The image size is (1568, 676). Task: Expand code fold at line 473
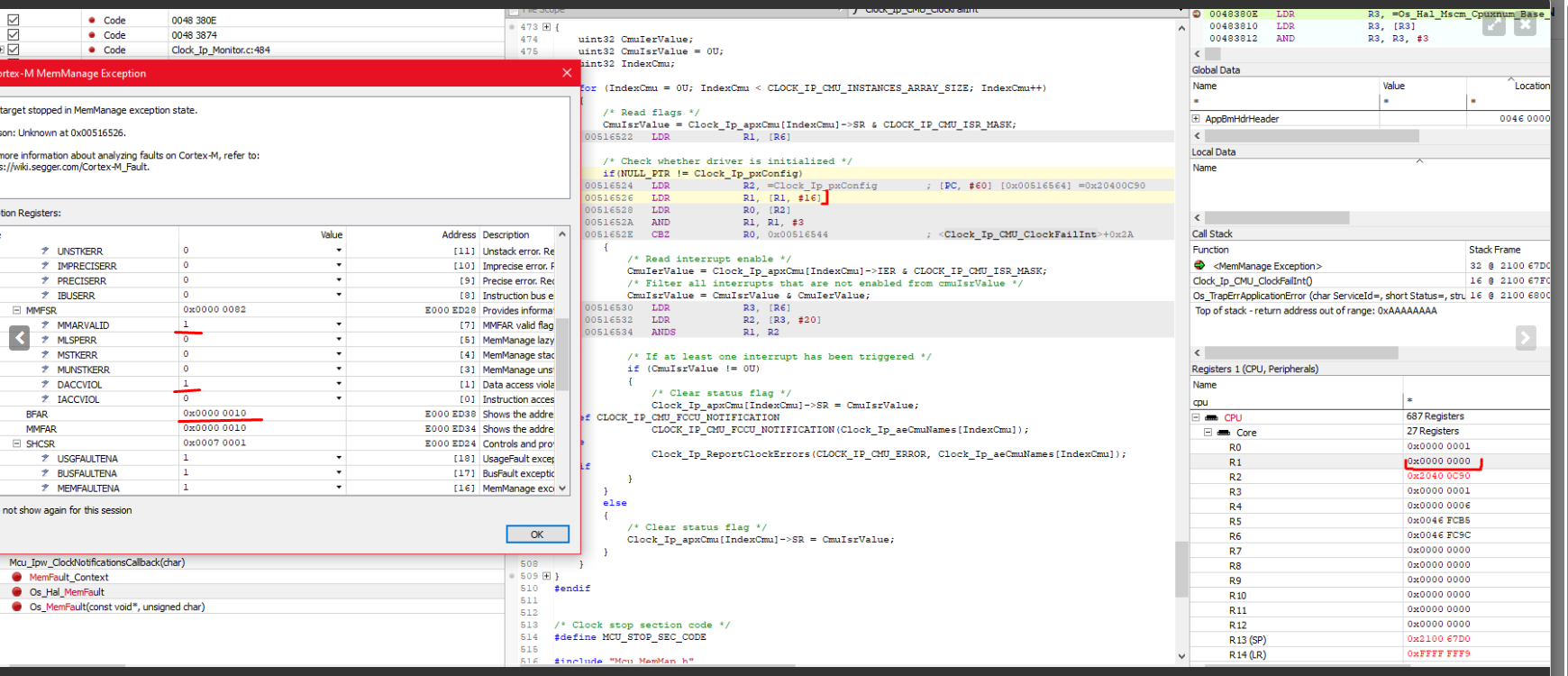pyautogui.click(x=546, y=27)
